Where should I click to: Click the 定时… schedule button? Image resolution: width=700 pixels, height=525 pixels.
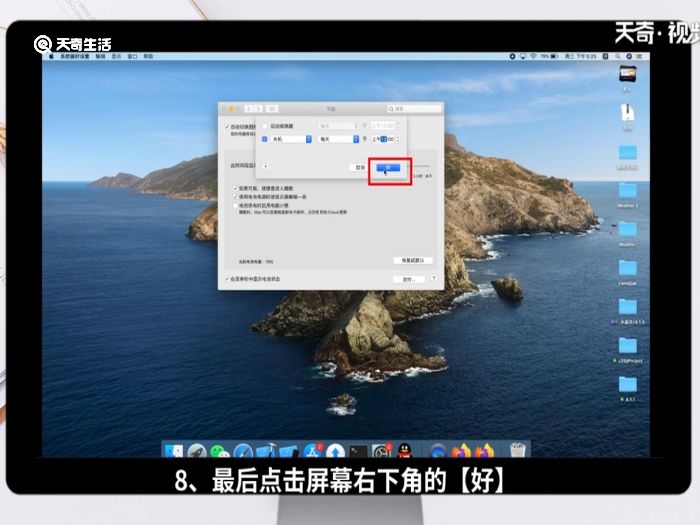(408, 279)
